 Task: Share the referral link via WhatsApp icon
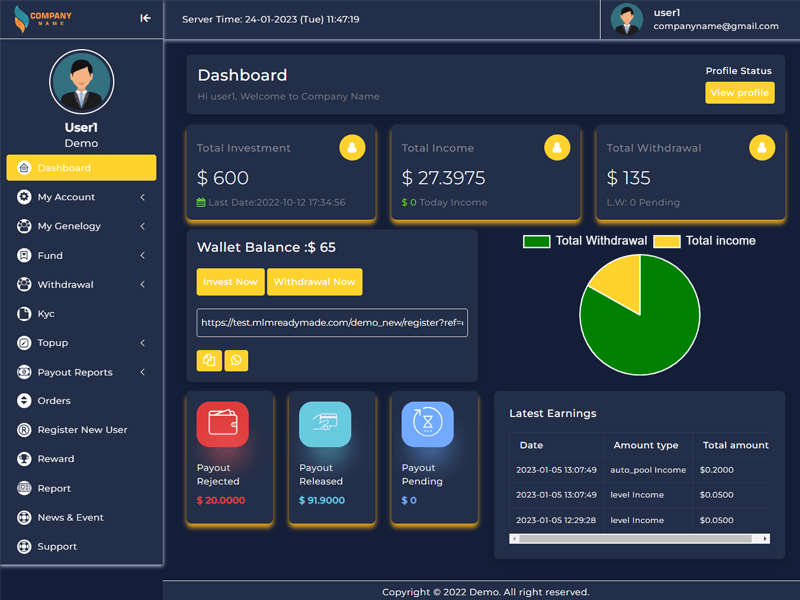pos(236,360)
